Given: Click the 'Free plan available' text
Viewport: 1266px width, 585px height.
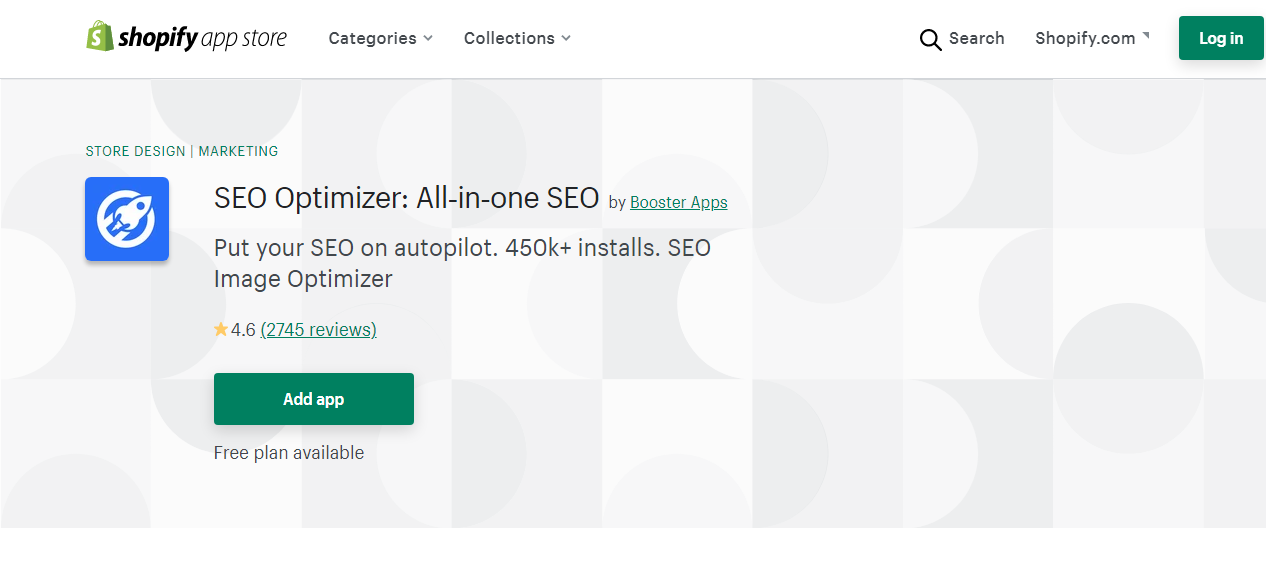Looking at the screenshot, I should pyautogui.click(x=289, y=452).
